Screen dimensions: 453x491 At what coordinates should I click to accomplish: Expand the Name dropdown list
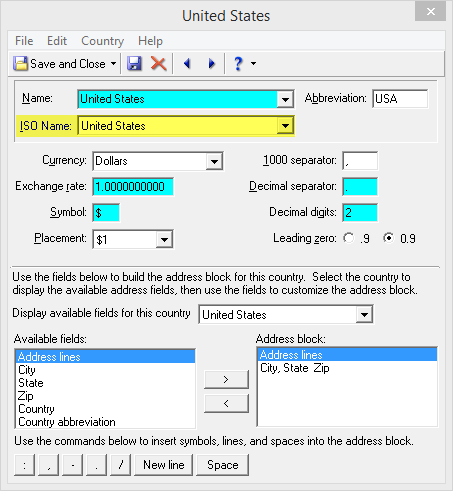[x=285, y=99]
